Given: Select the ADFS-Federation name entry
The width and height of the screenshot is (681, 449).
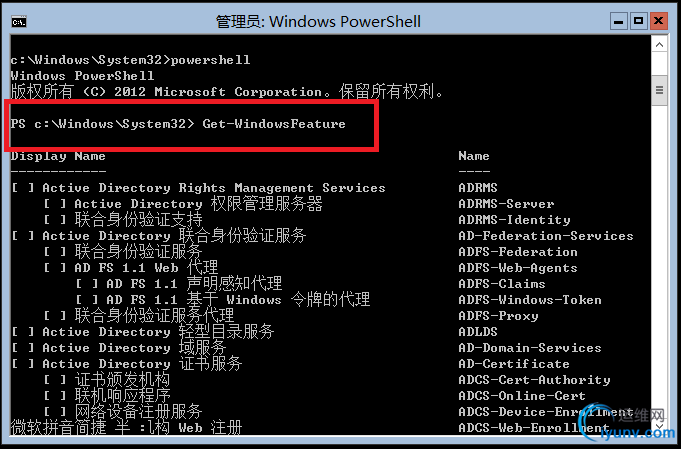Looking at the screenshot, I should (x=518, y=252).
